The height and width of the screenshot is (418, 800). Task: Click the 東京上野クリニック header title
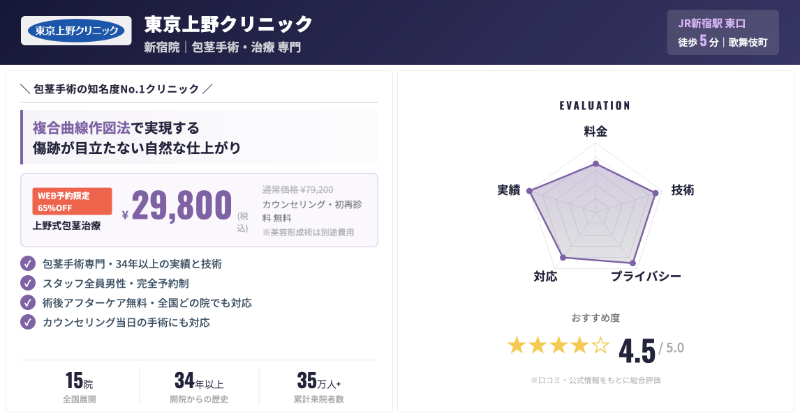pos(228,23)
